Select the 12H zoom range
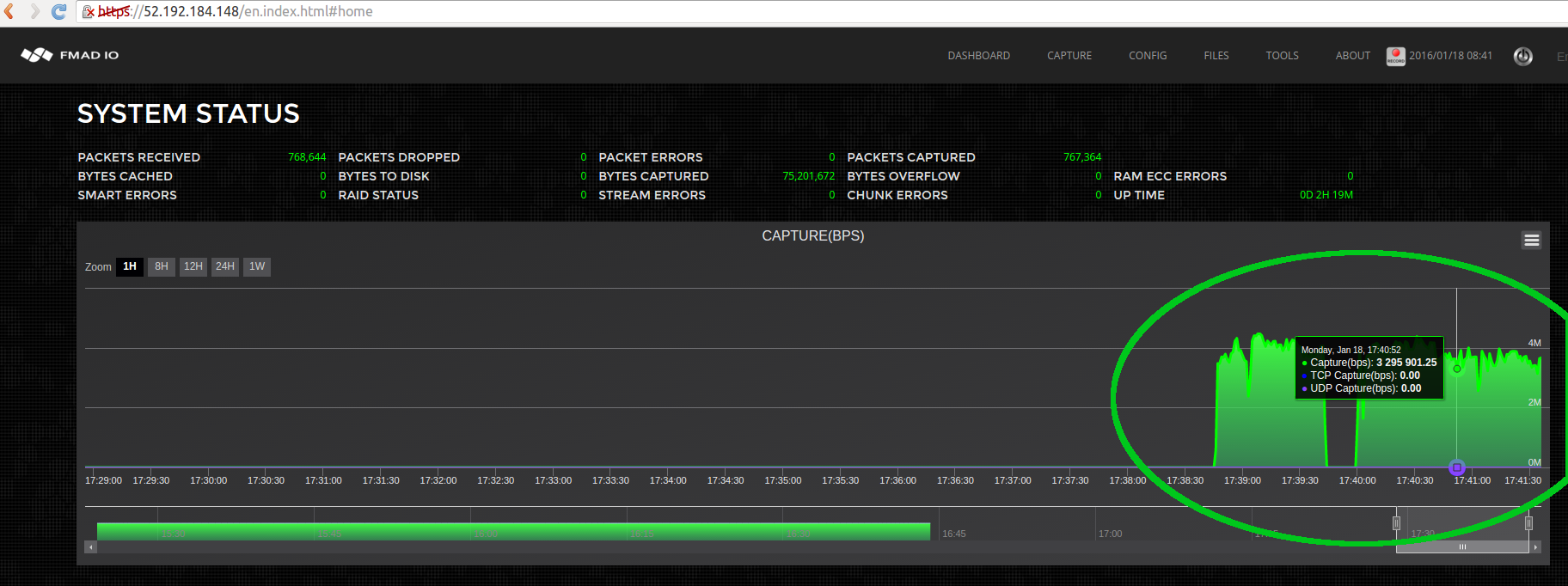 point(193,266)
